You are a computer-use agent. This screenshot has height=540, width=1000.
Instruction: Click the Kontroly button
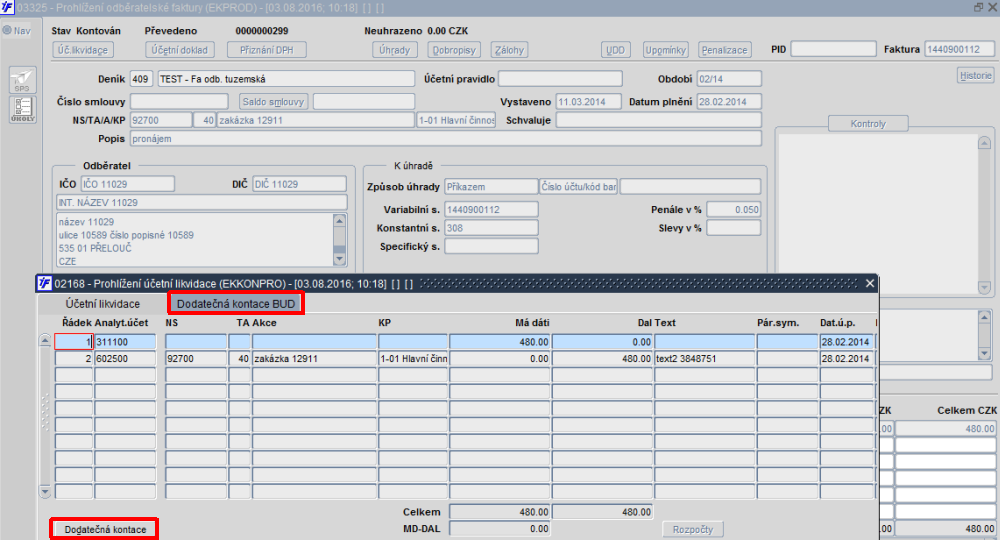(x=868, y=124)
